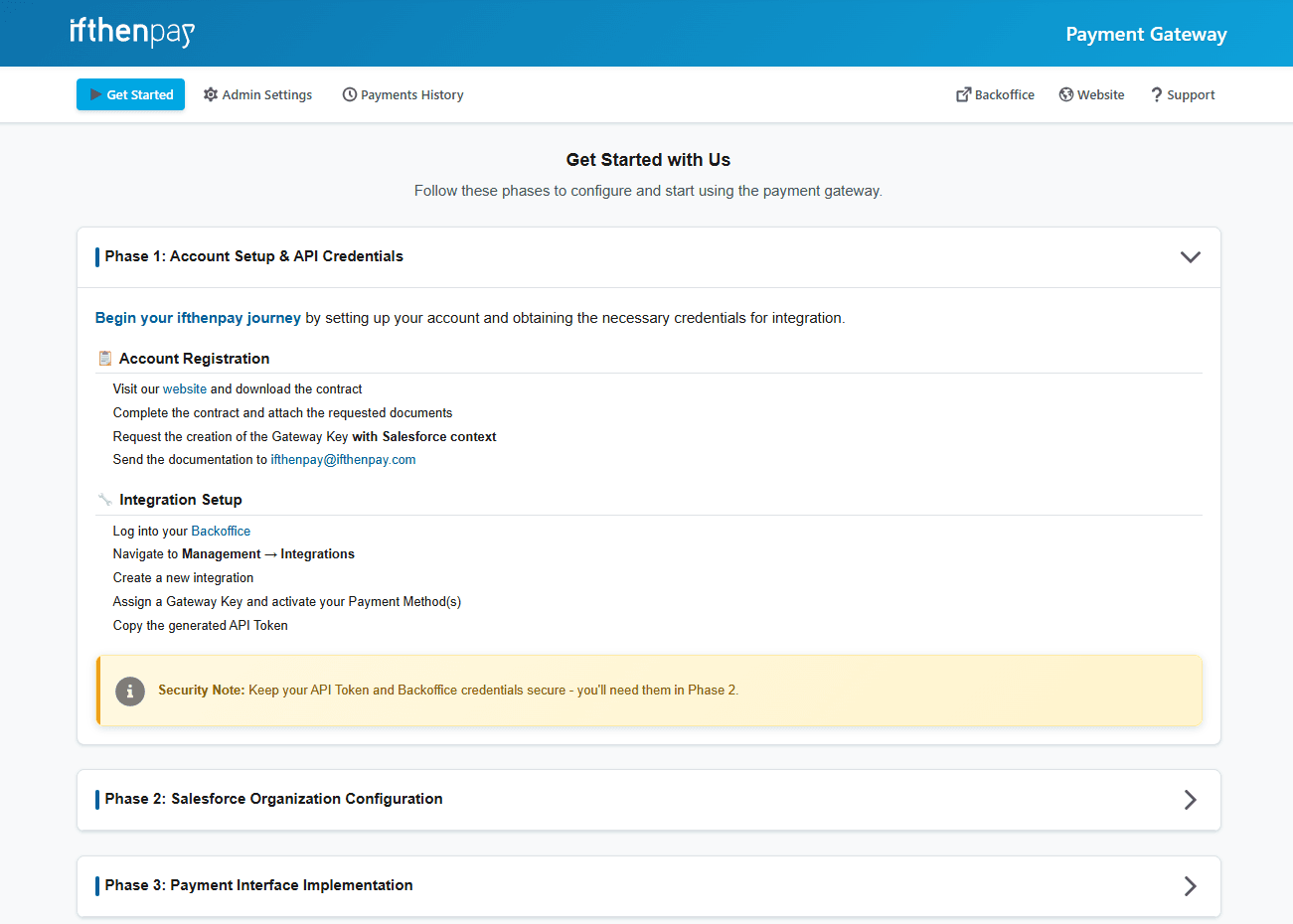Click the 'with Salesforce context' bold text

424,437
